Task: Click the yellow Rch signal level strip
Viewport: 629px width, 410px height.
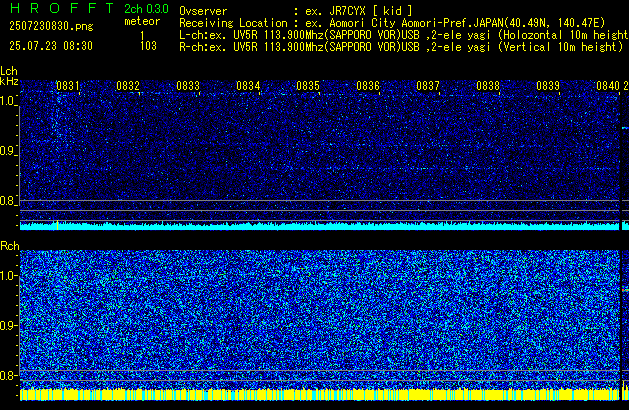Action: click(319, 394)
